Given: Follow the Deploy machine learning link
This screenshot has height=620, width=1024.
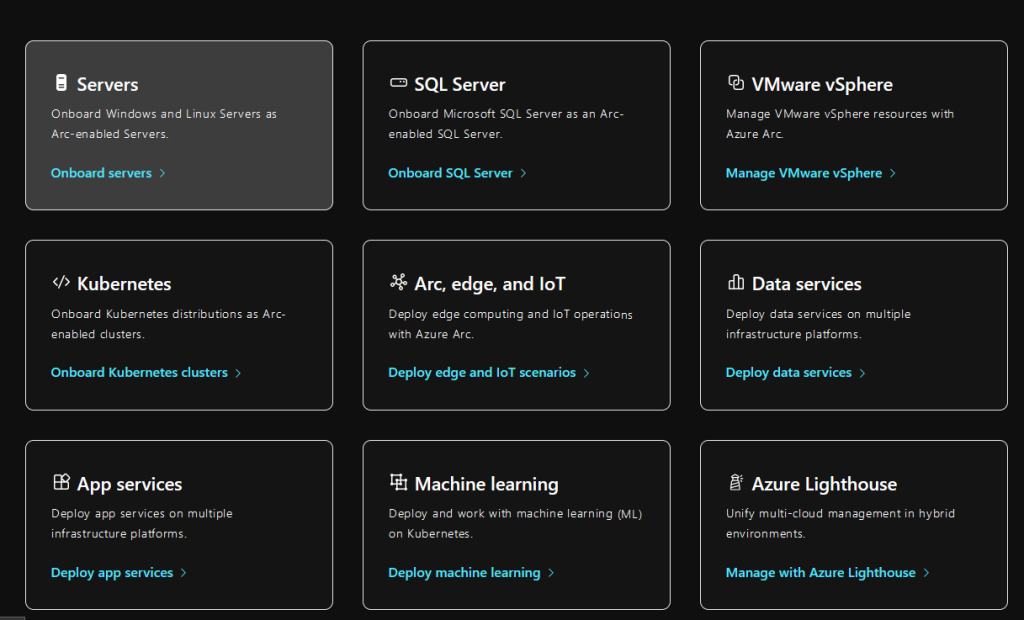Looking at the screenshot, I should tap(464, 572).
